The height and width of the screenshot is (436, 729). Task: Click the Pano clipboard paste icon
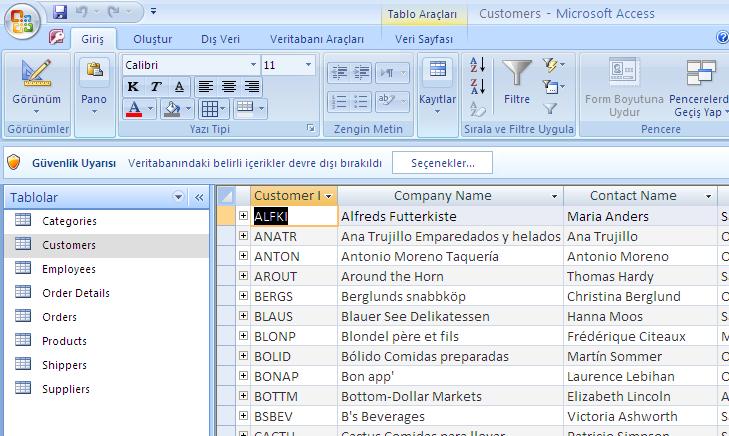[94, 70]
